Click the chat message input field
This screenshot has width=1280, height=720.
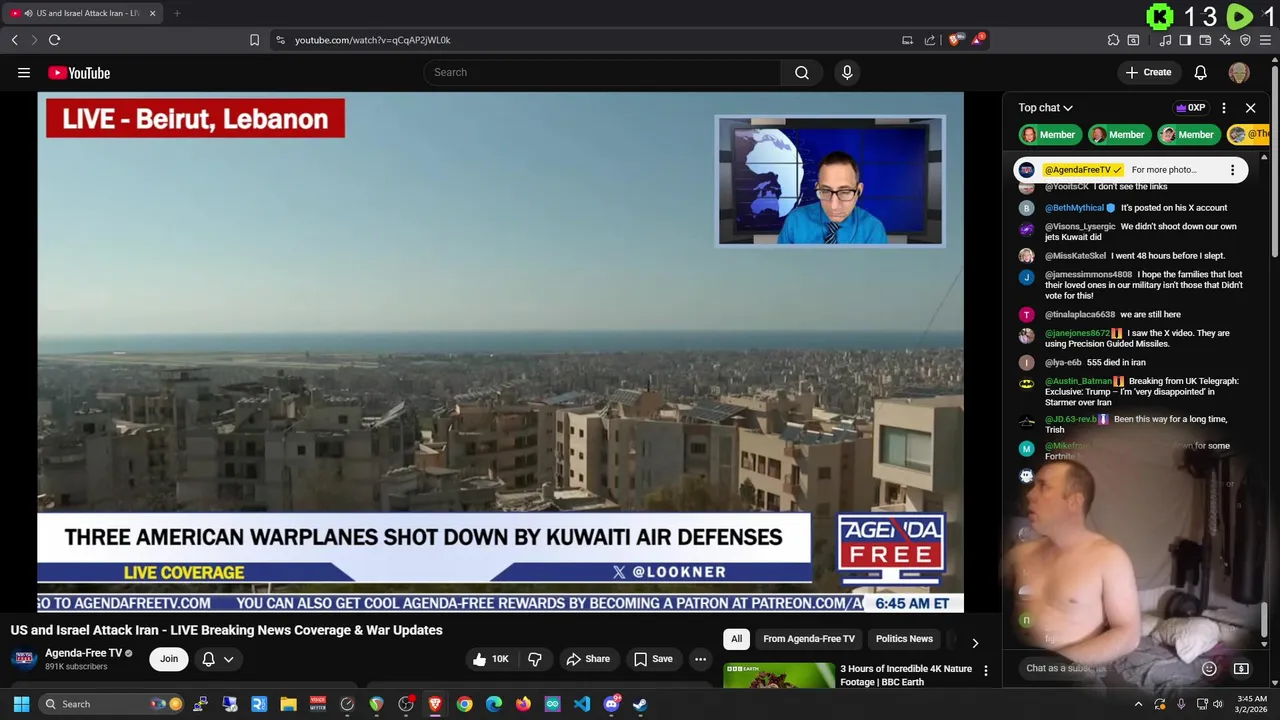tap(1105, 668)
